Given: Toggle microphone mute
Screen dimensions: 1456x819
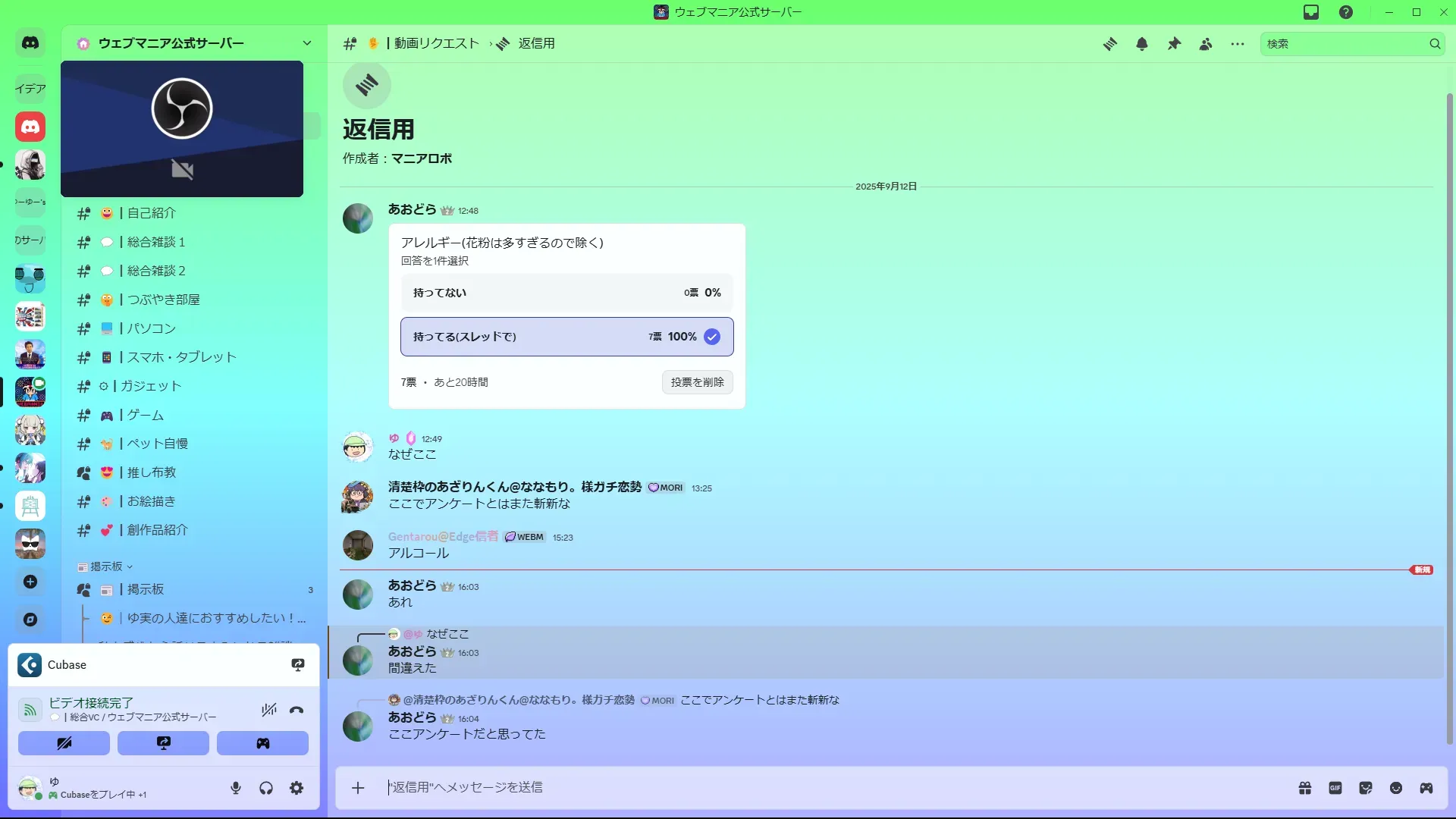Looking at the screenshot, I should tap(236, 789).
